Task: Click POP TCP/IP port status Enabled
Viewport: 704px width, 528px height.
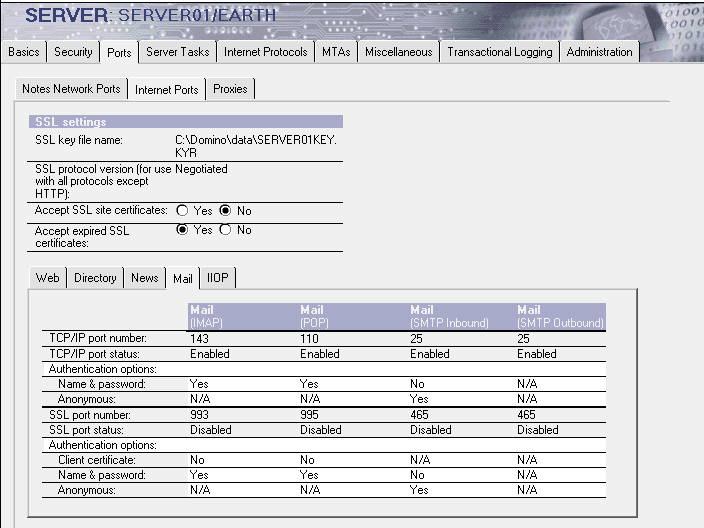Action: (320, 354)
